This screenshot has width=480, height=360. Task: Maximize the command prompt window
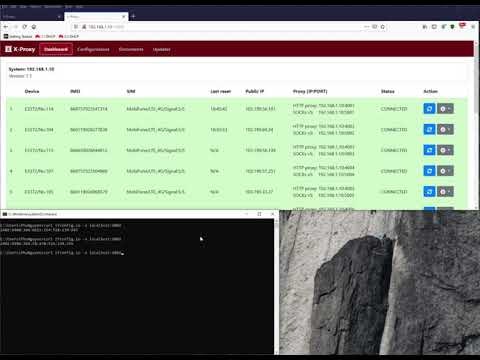[259, 214]
